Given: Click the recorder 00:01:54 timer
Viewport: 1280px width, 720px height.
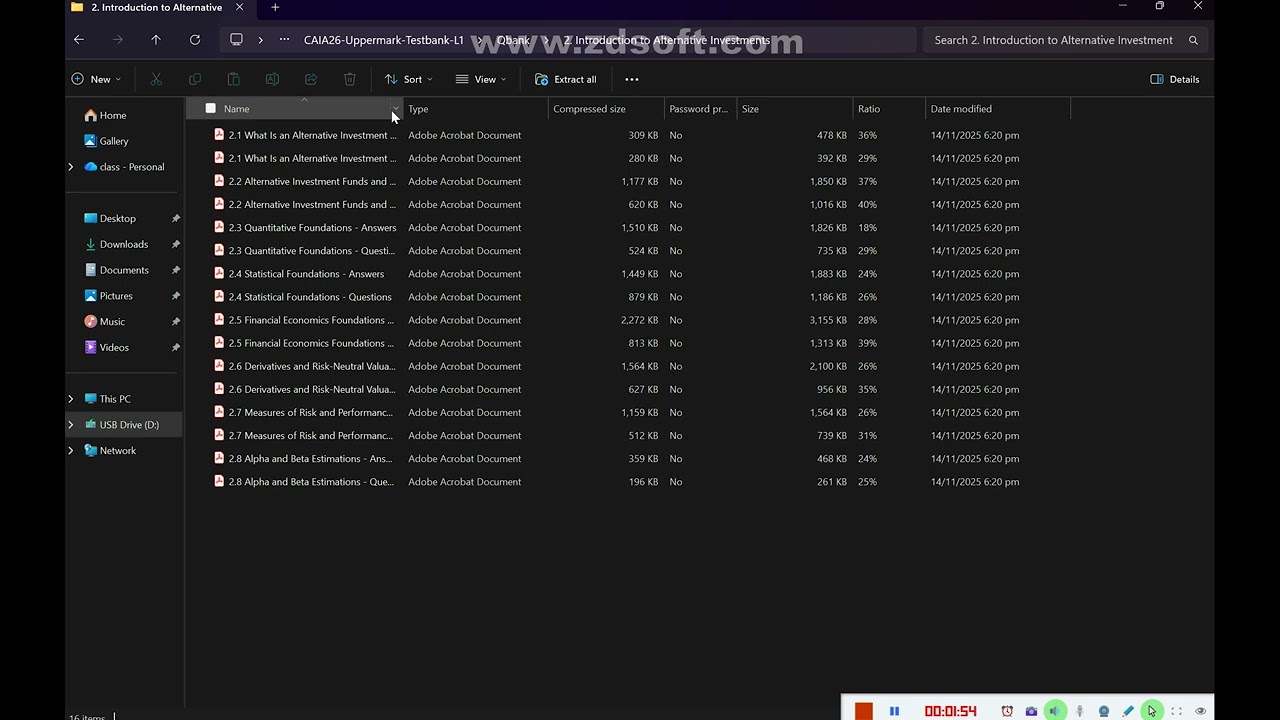Looking at the screenshot, I should [x=950, y=711].
